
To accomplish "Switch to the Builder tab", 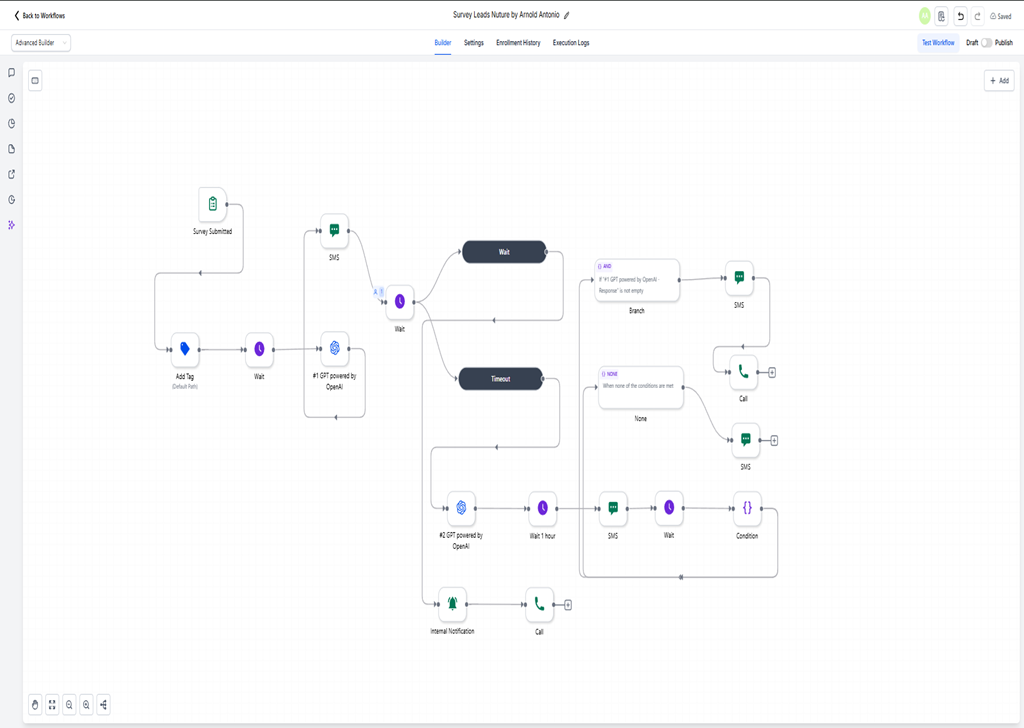I will pos(443,42).
